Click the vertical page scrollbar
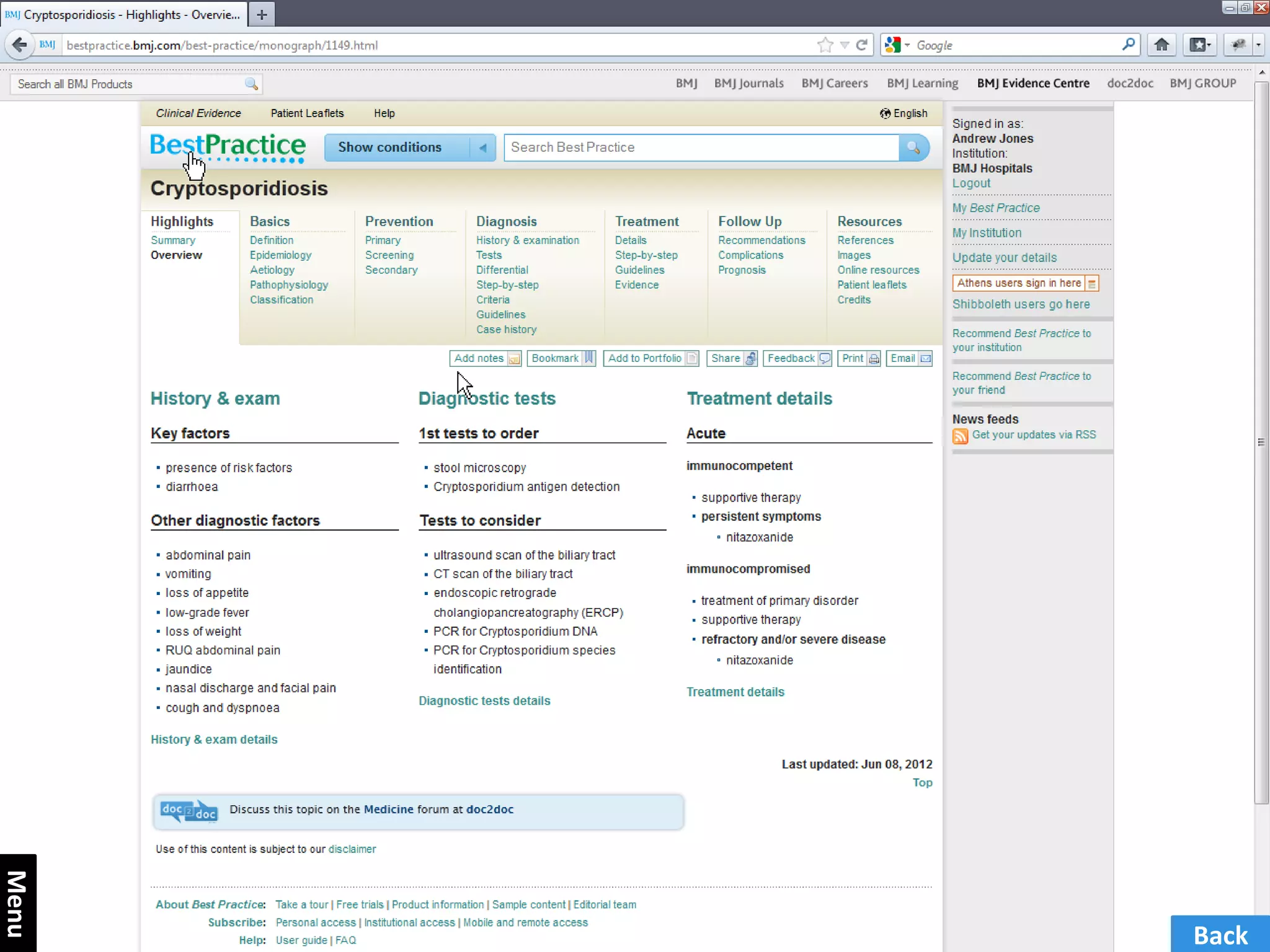The width and height of the screenshot is (1270, 952). (x=1261, y=443)
